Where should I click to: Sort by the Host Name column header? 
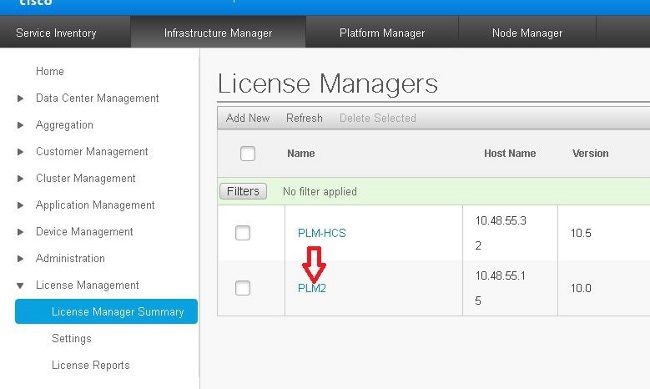(510, 153)
